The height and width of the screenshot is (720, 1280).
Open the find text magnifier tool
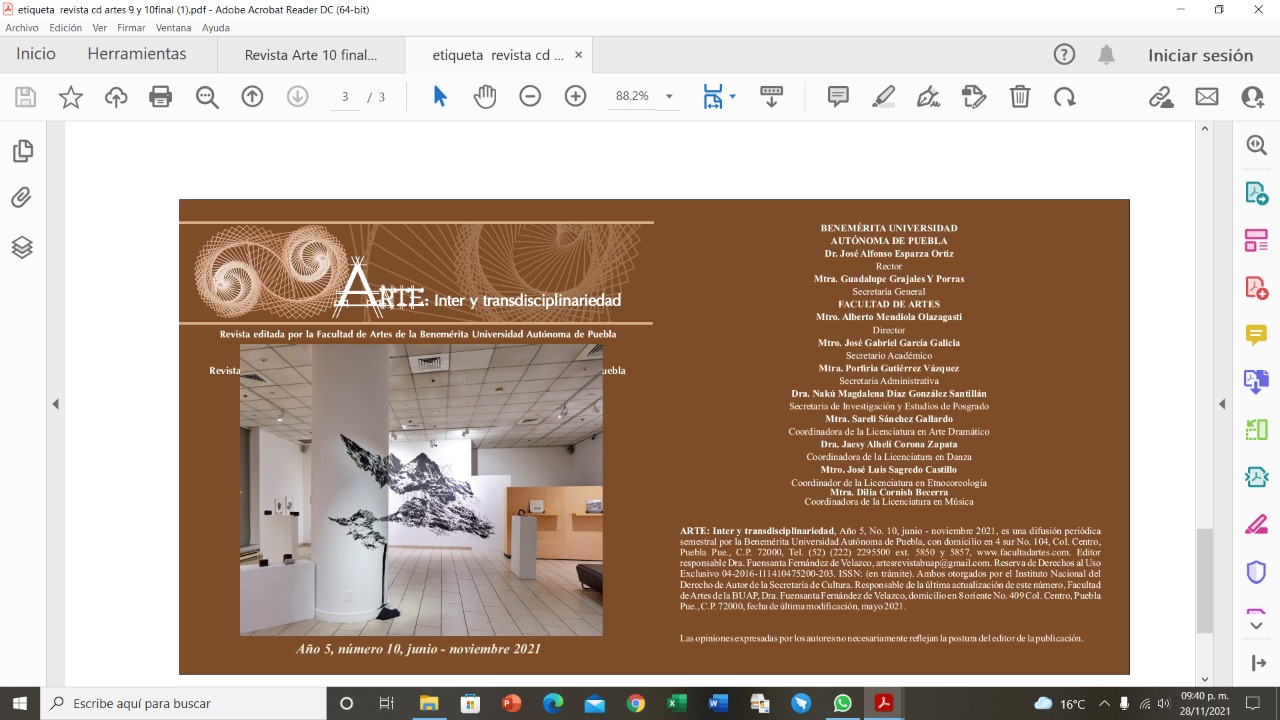207,97
